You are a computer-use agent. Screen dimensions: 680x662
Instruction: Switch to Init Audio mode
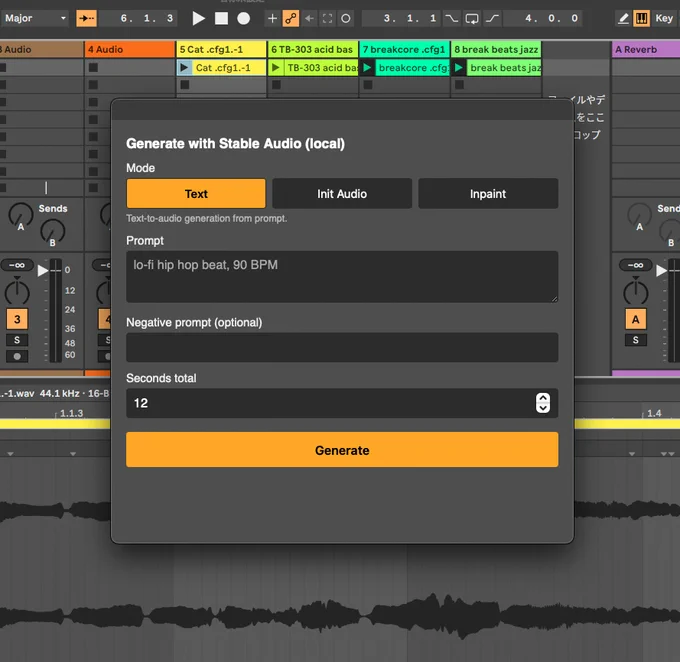[342, 193]
